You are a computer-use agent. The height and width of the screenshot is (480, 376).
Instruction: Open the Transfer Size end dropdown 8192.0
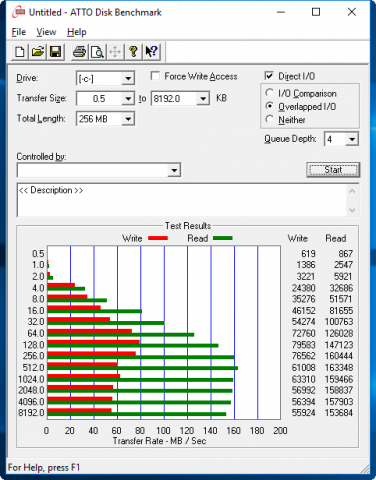(203, 99)
